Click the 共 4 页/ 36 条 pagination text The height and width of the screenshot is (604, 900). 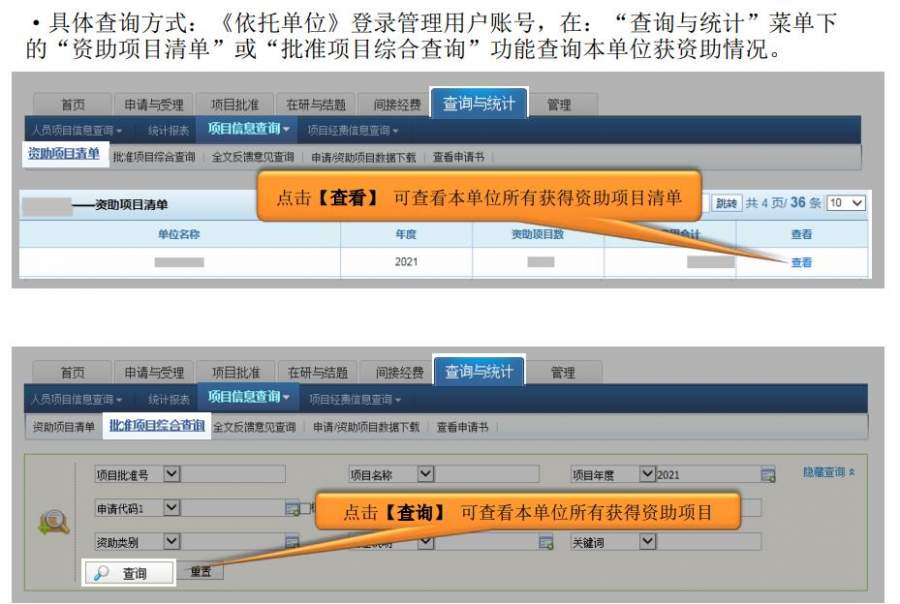(783, 203)
